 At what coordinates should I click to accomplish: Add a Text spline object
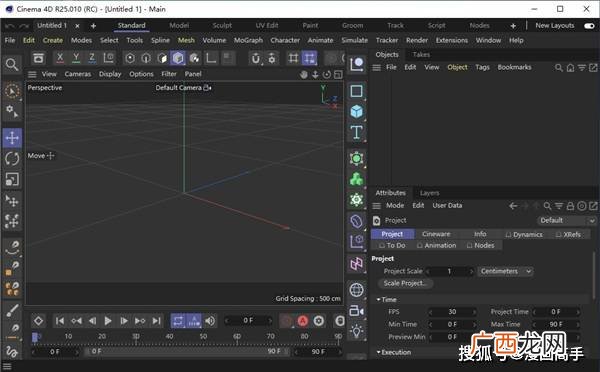click(x=356, y=132)
